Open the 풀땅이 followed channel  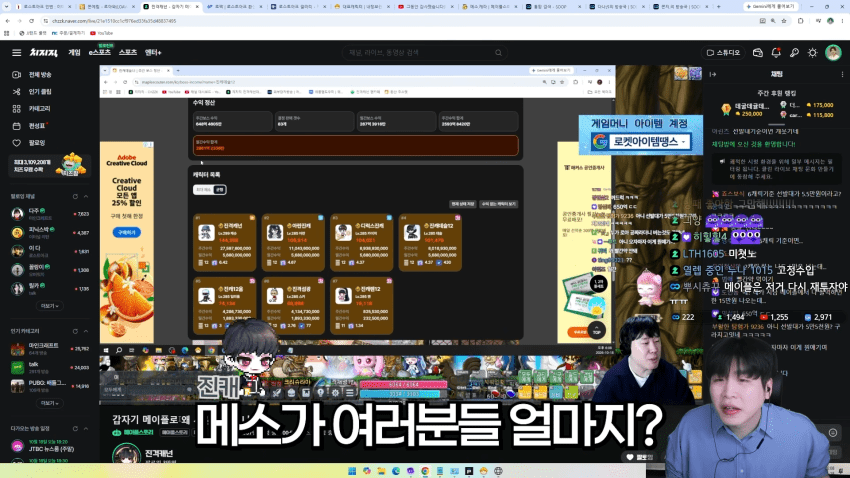[x=49, y=269]
